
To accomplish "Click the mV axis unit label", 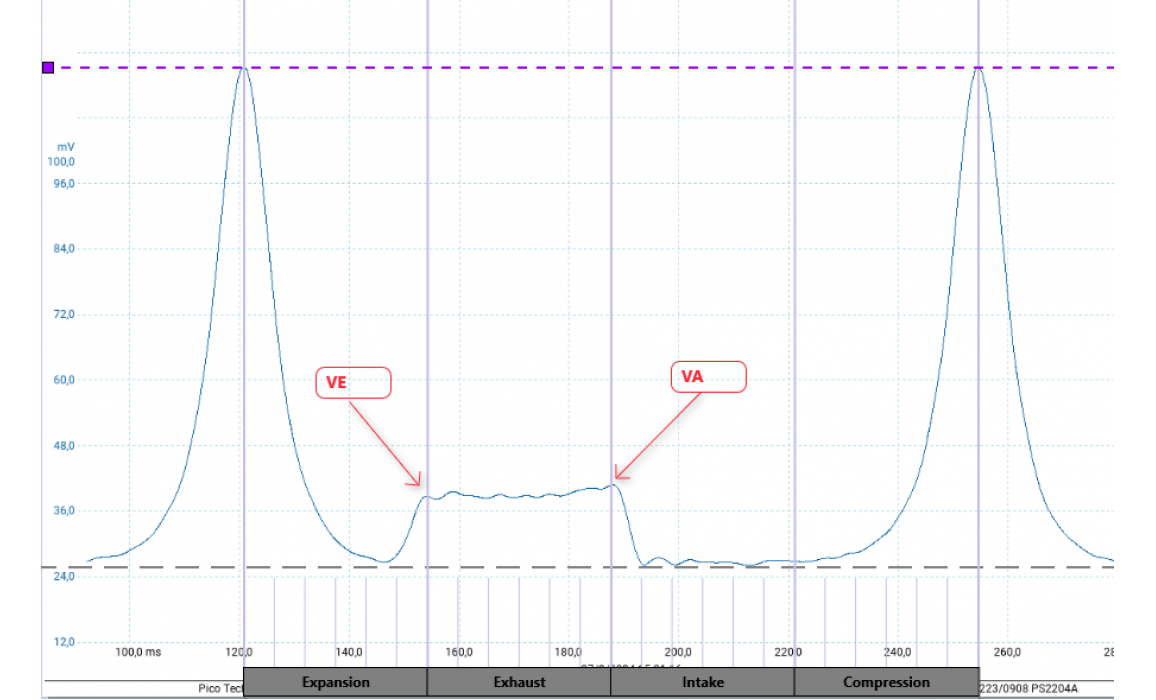I will click(x=65, y=146).
